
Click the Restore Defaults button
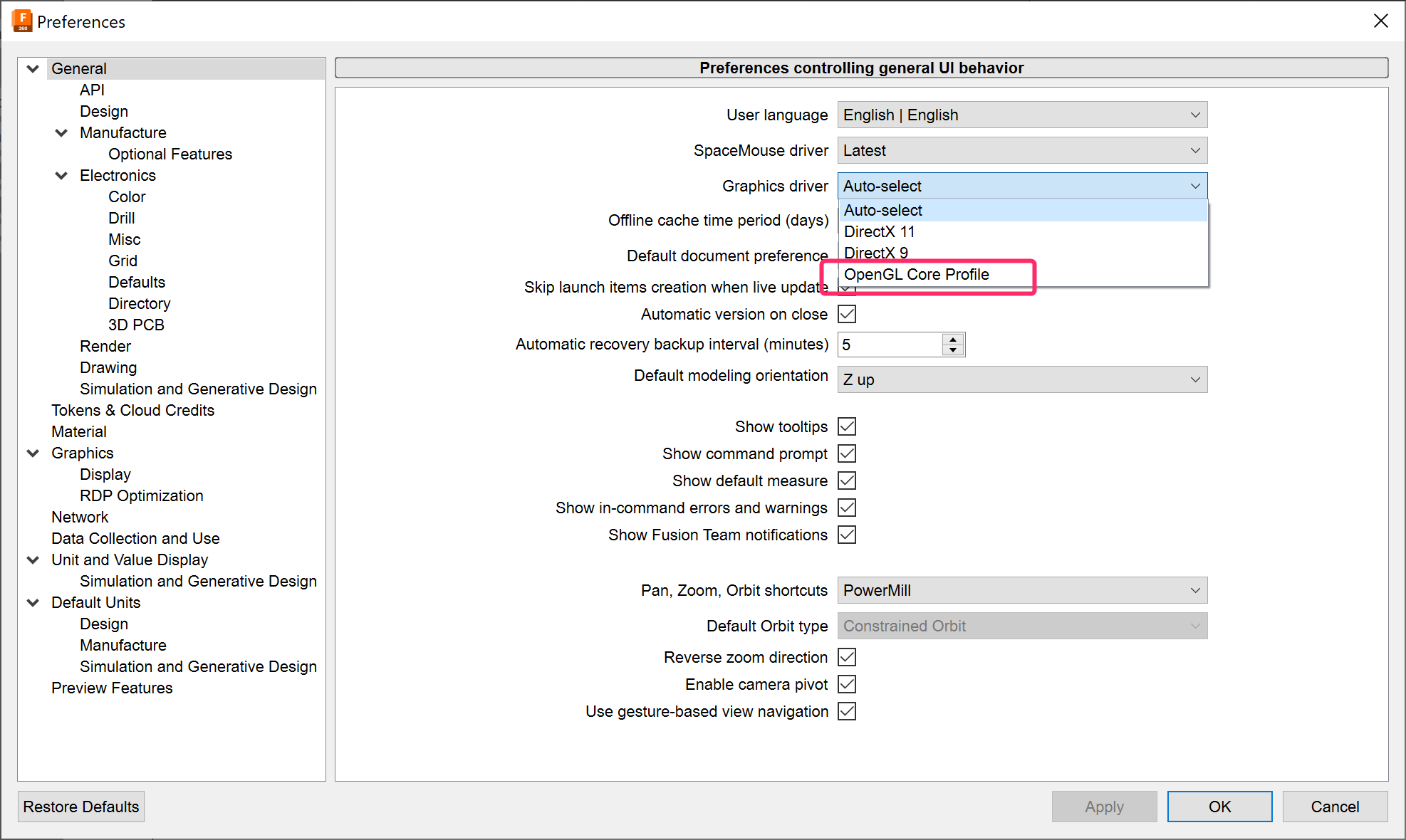(81, 807)
